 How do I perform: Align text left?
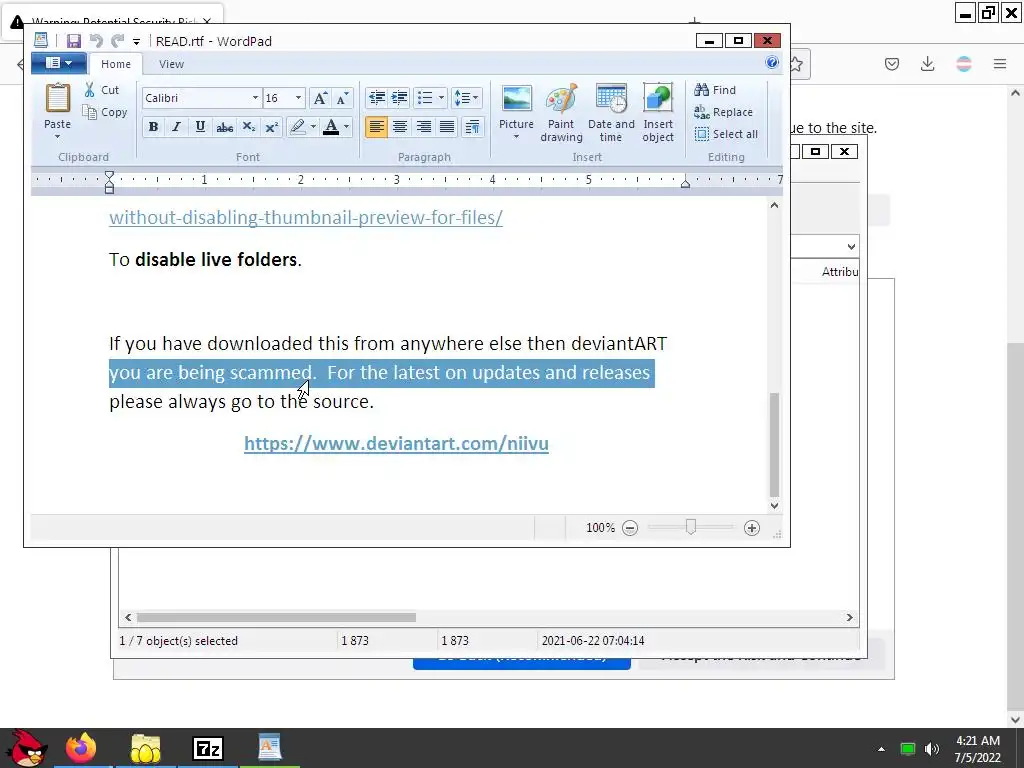click(x=376, y=127)
